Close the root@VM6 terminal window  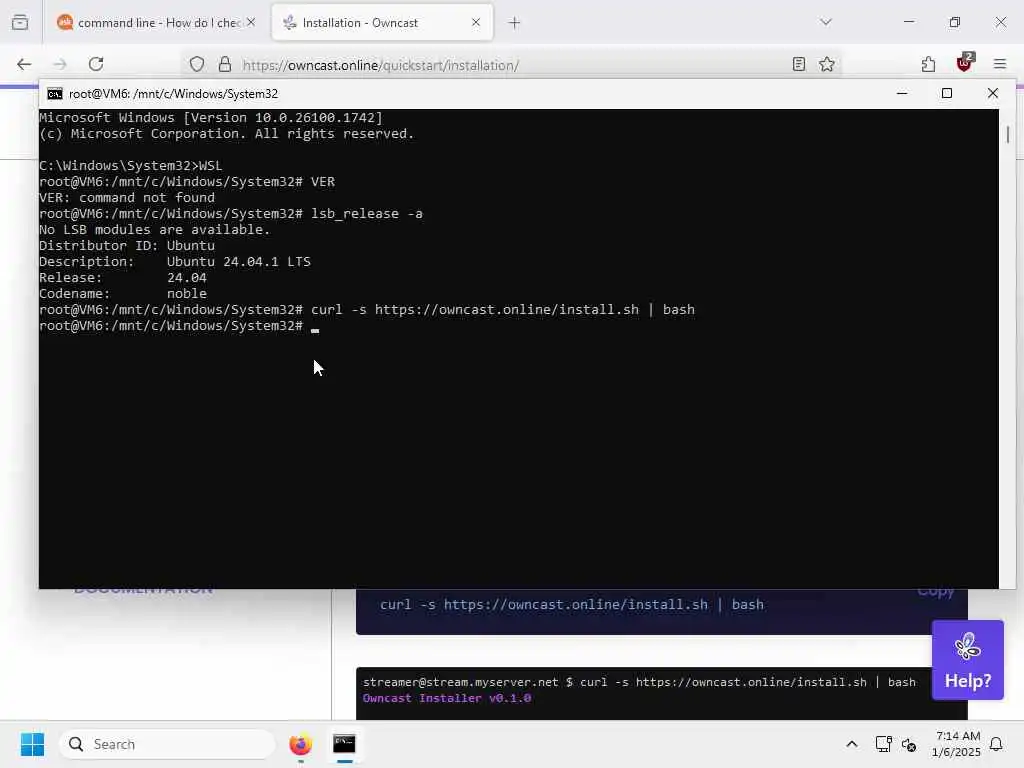point(993,93)
